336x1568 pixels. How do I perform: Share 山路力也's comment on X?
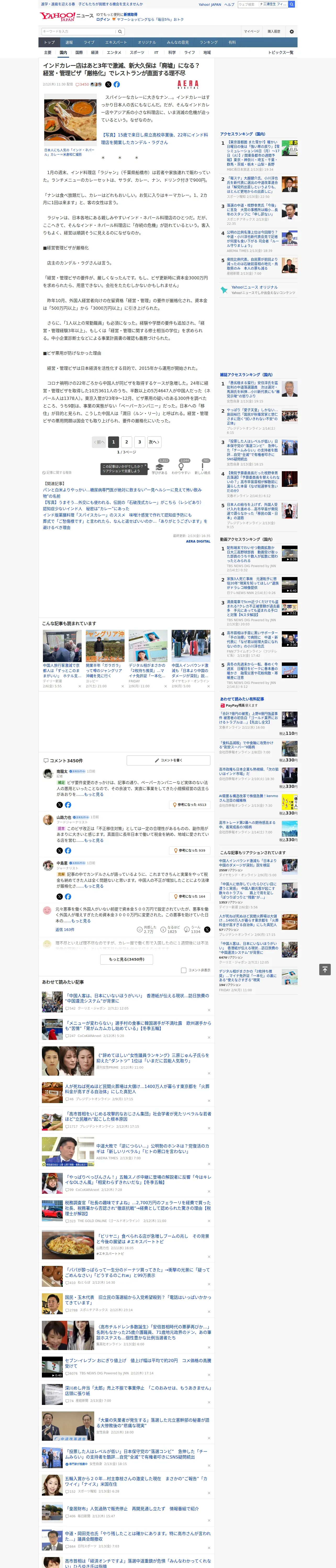coord(60,851)
